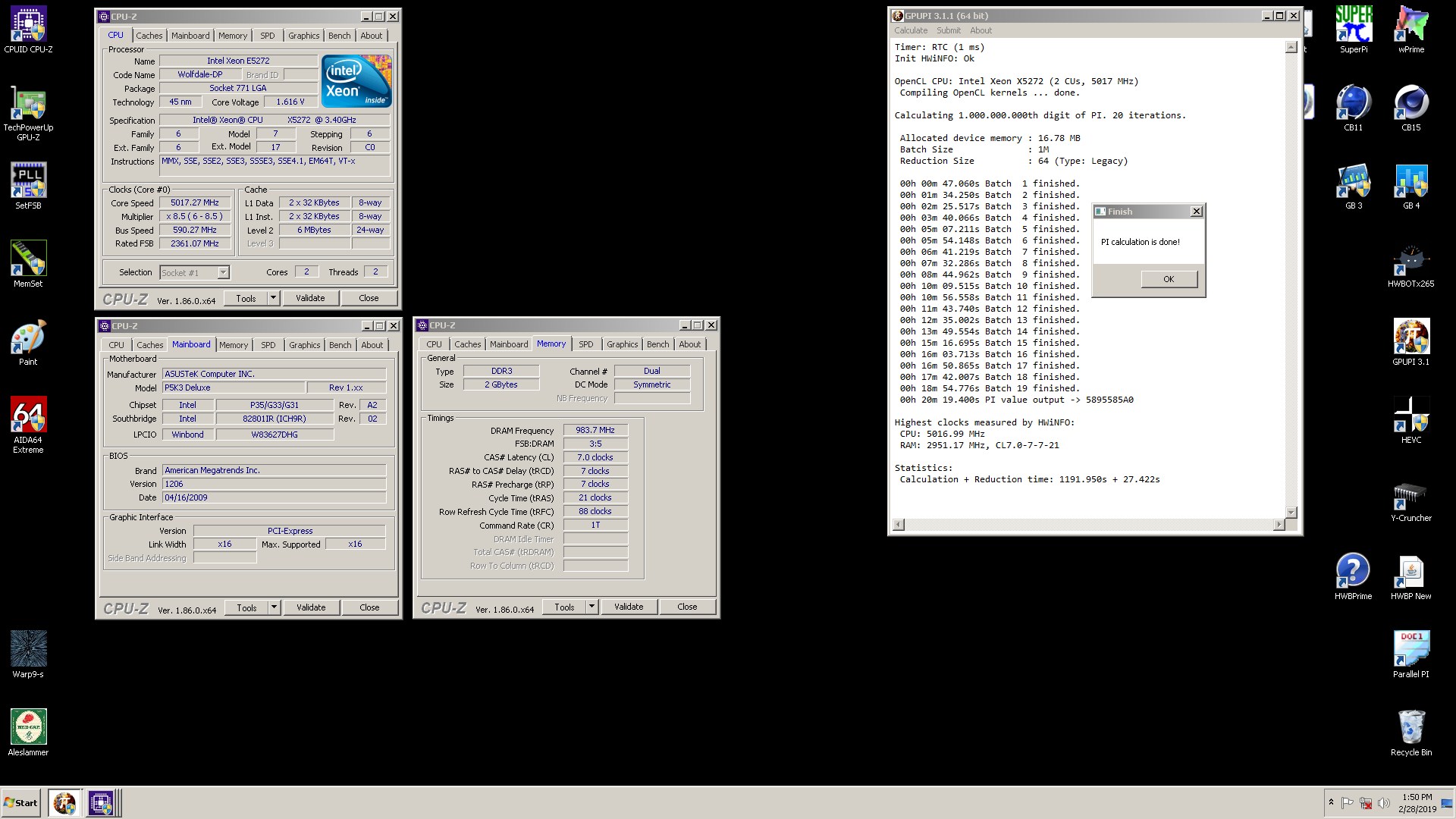Click volume icon in system tray
The height and width of the screenshot is (819, 1456).
[1384, 803]
